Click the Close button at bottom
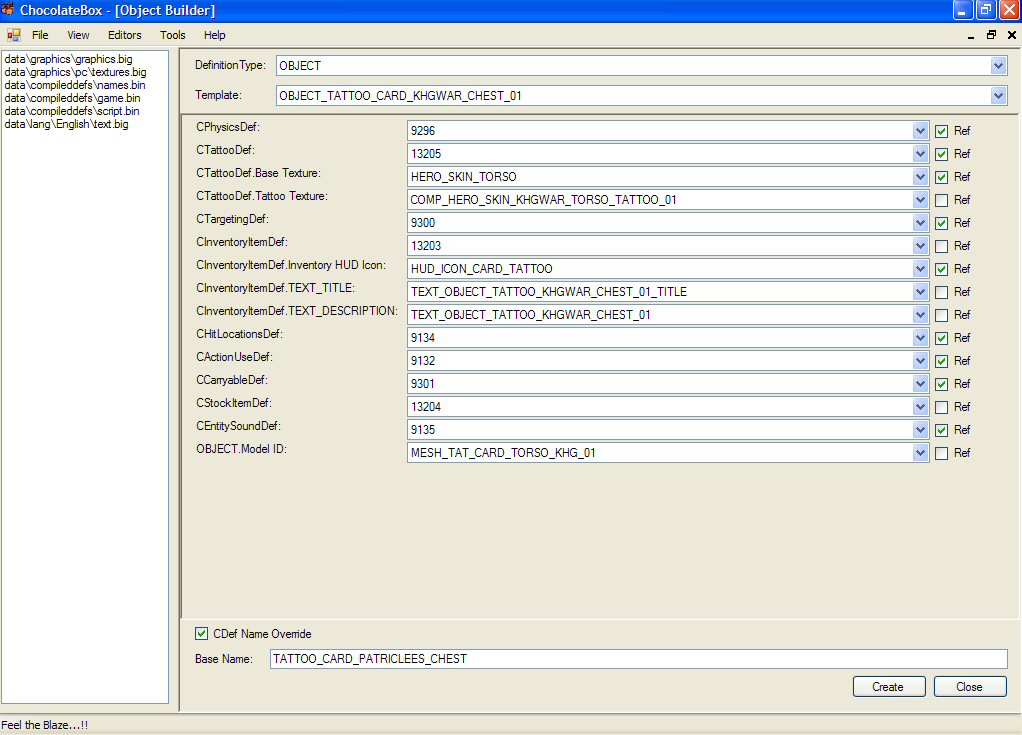 coord(969,687)
